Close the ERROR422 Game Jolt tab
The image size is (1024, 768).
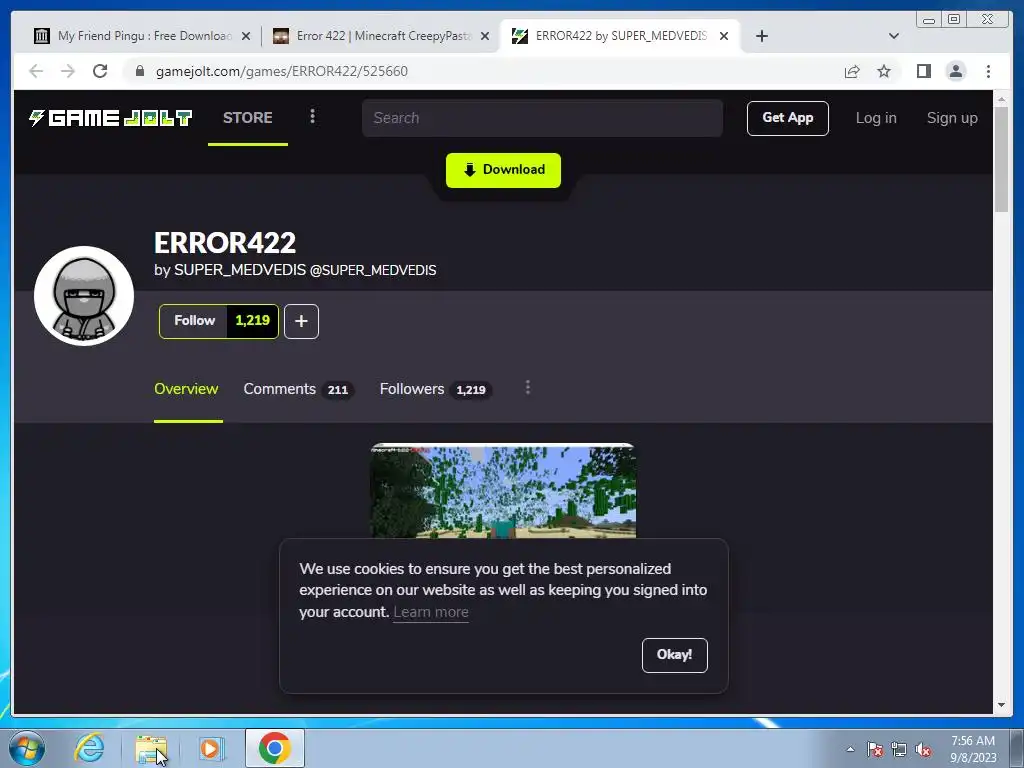coord(724,36)
